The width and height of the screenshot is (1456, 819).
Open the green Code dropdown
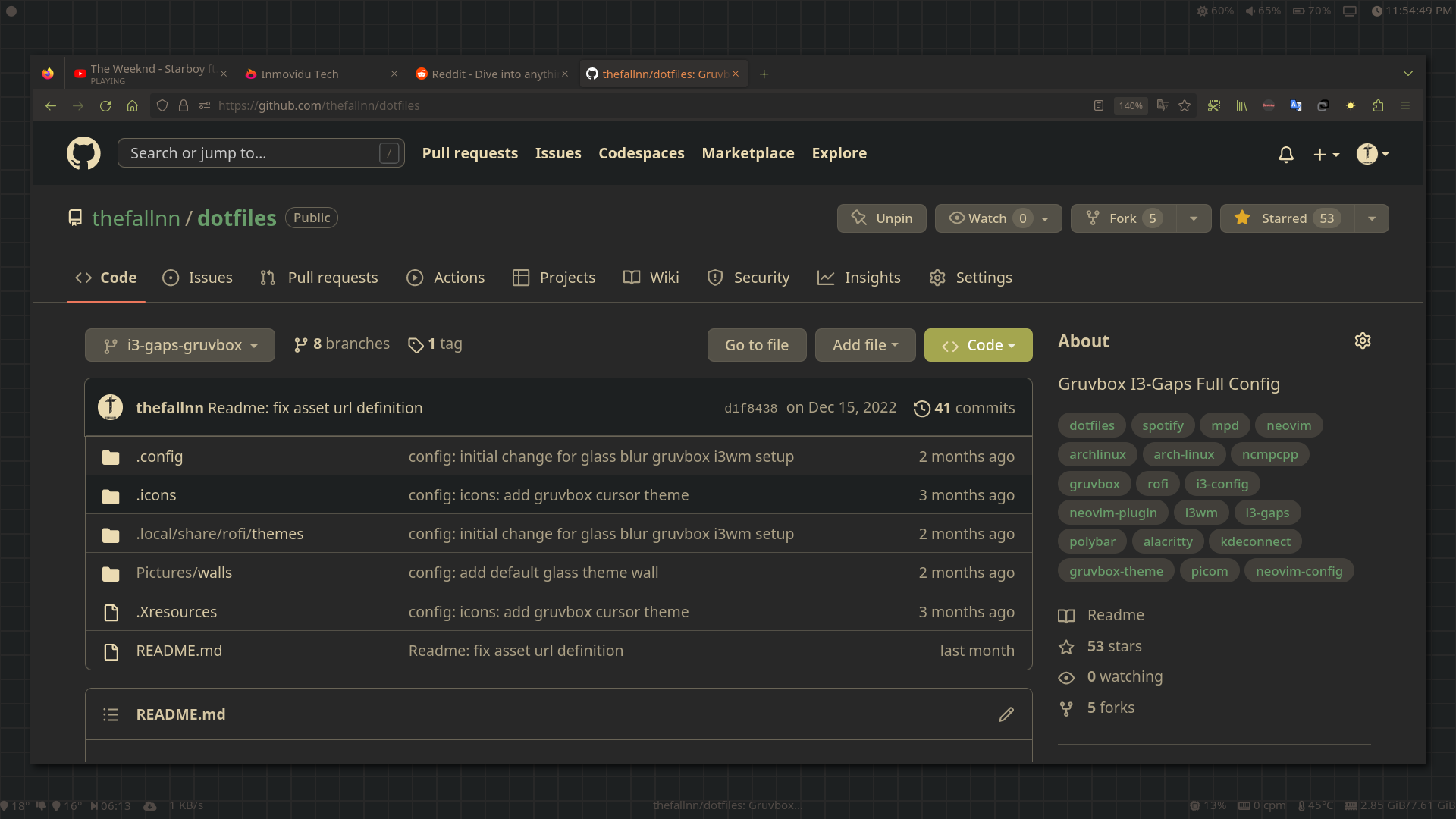[x=977, y=345]
